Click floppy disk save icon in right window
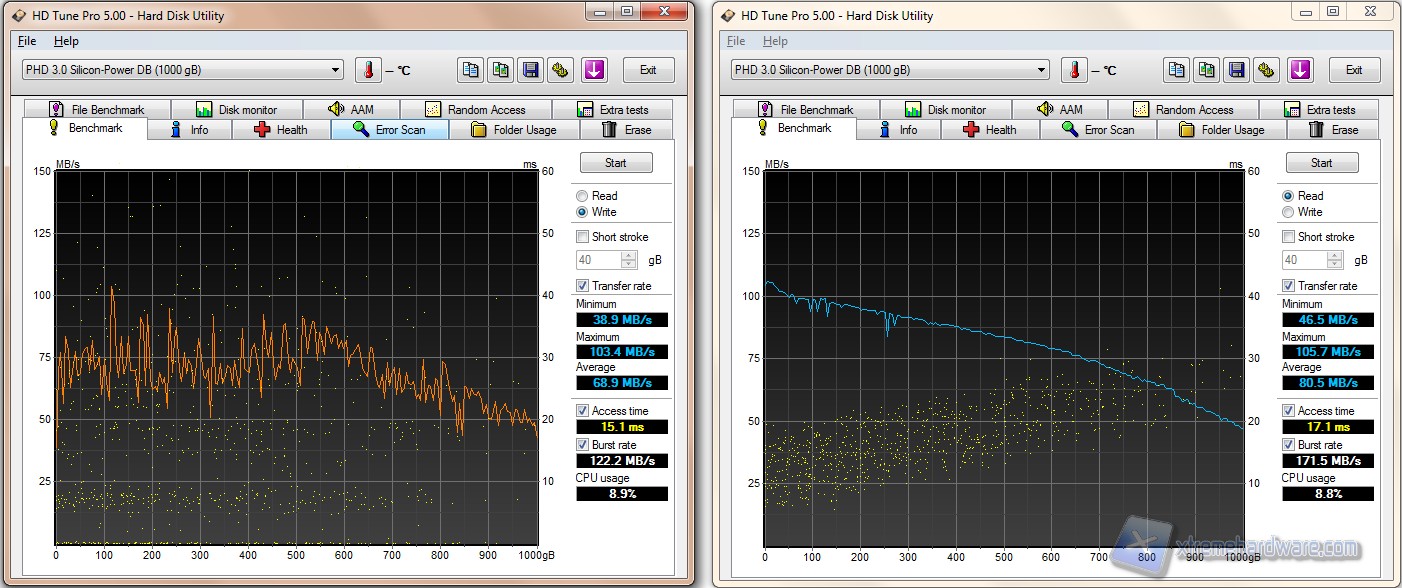1402x588 pixels. point(1237,70)
